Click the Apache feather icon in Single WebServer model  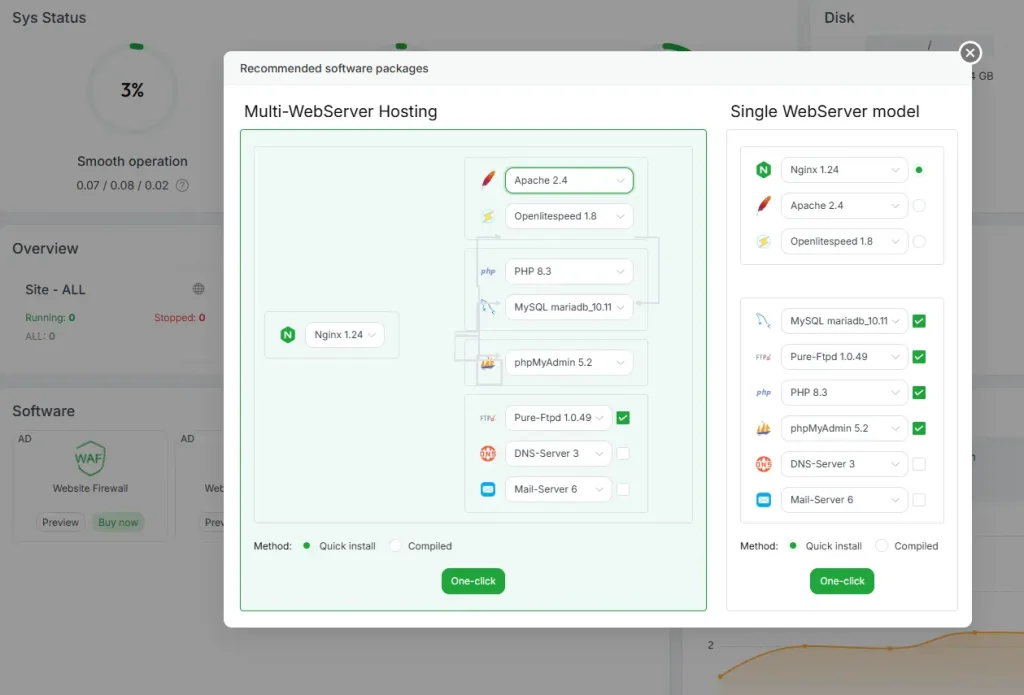(x=763, y=205)
